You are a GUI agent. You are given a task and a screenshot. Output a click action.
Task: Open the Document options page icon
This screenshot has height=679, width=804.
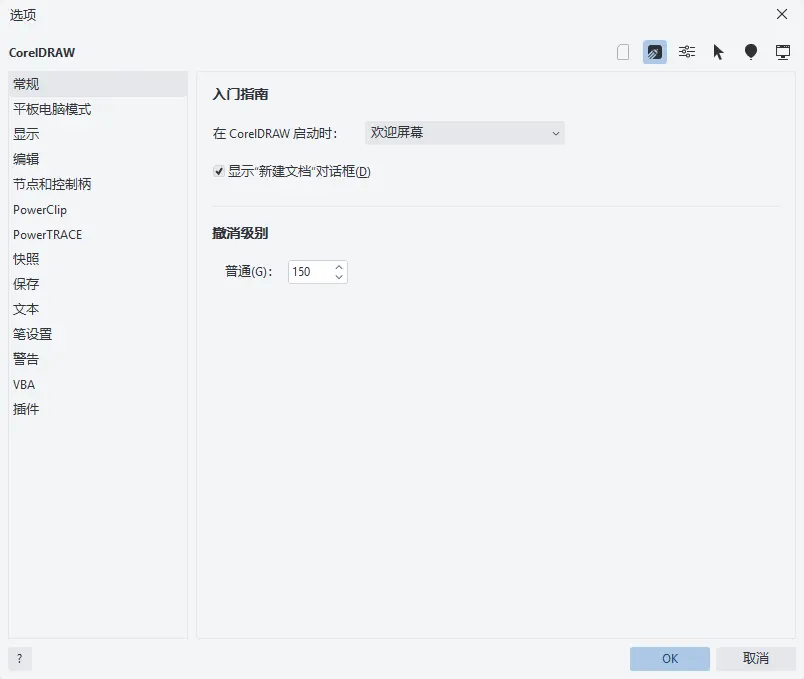623,52
